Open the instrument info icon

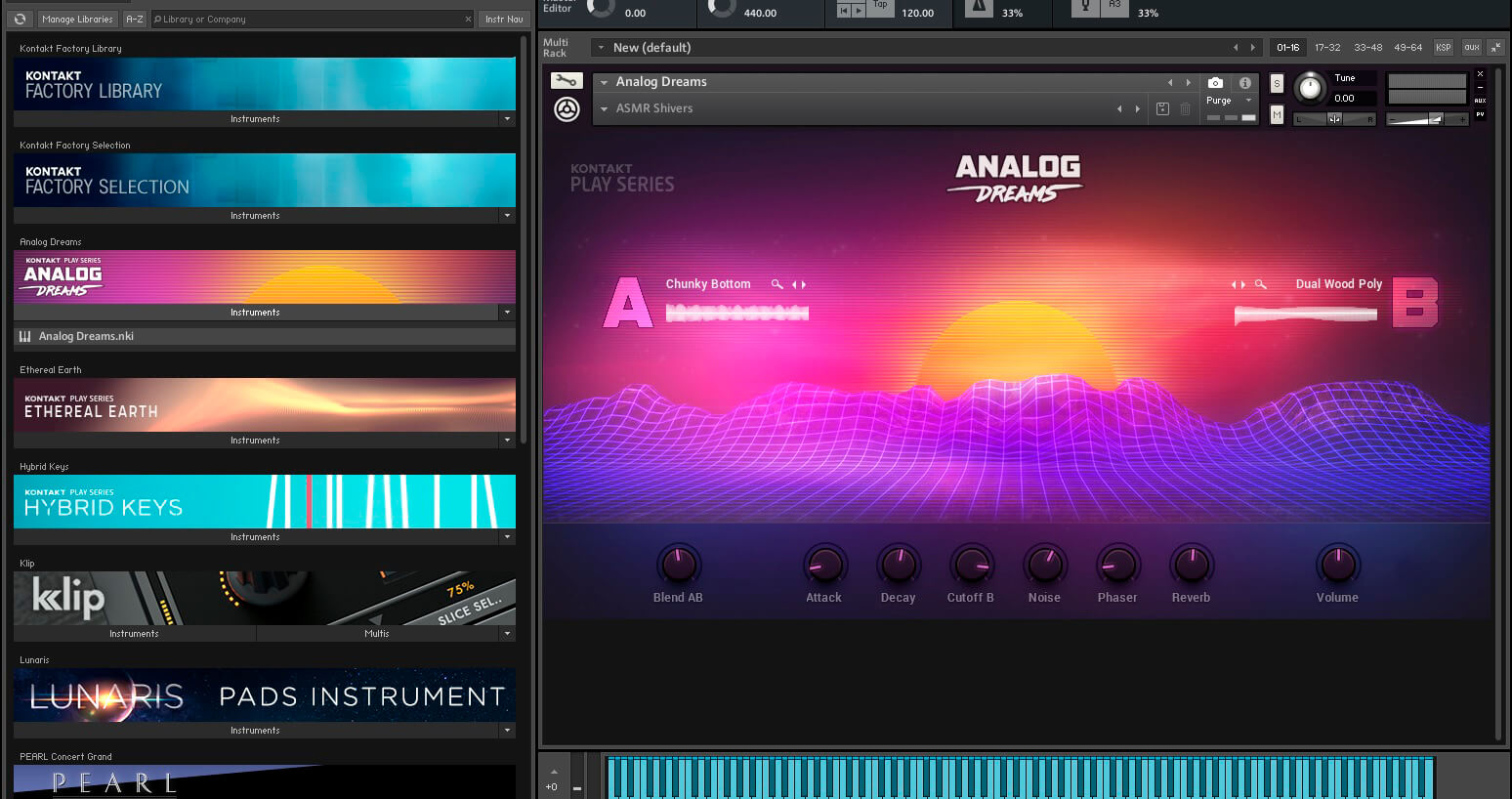click(1245, 83)
